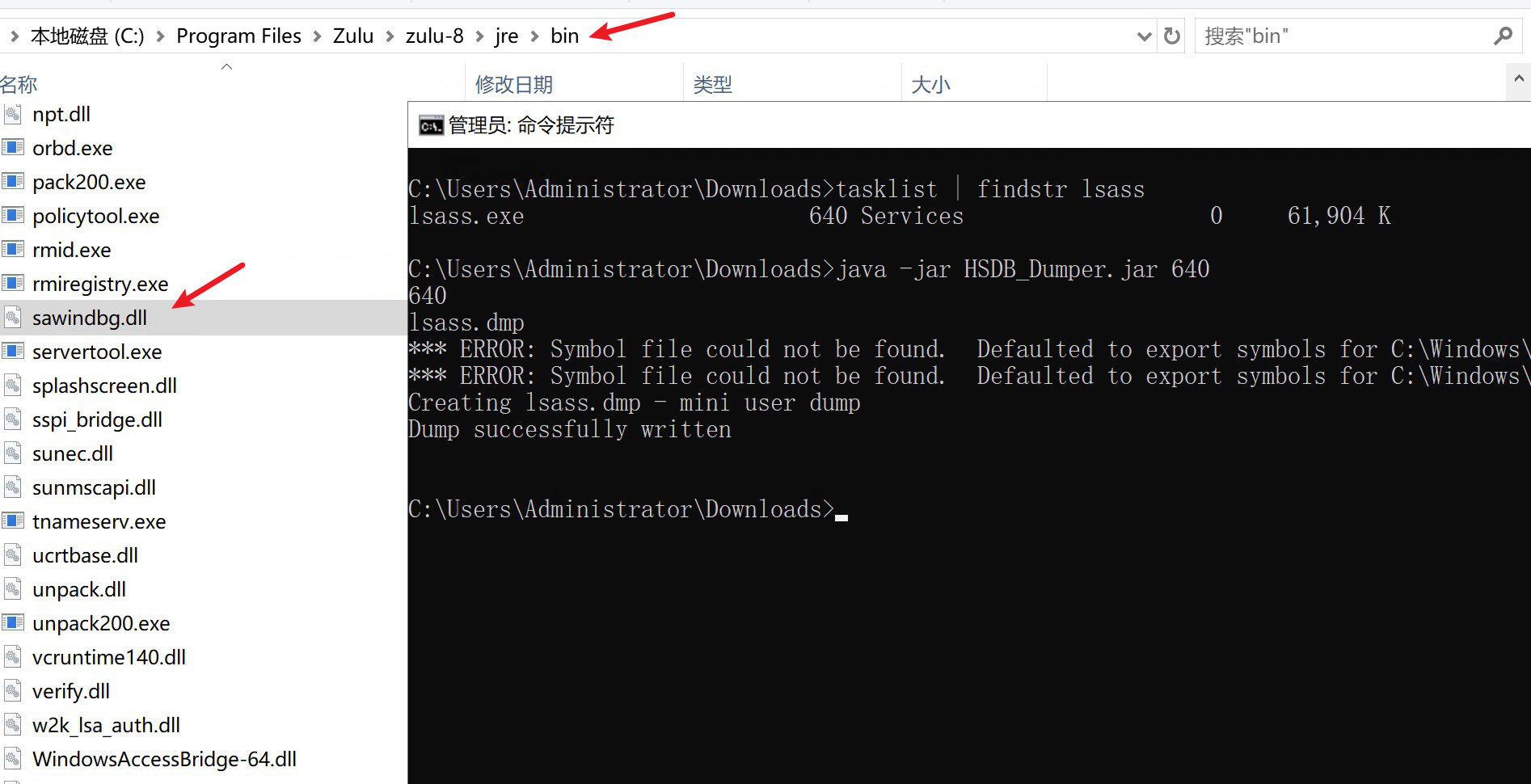Expand the chevron after zulu-8 breadcrumb
The width and height of the screenshot is (1531, 784).
click(x=479, y=36)
